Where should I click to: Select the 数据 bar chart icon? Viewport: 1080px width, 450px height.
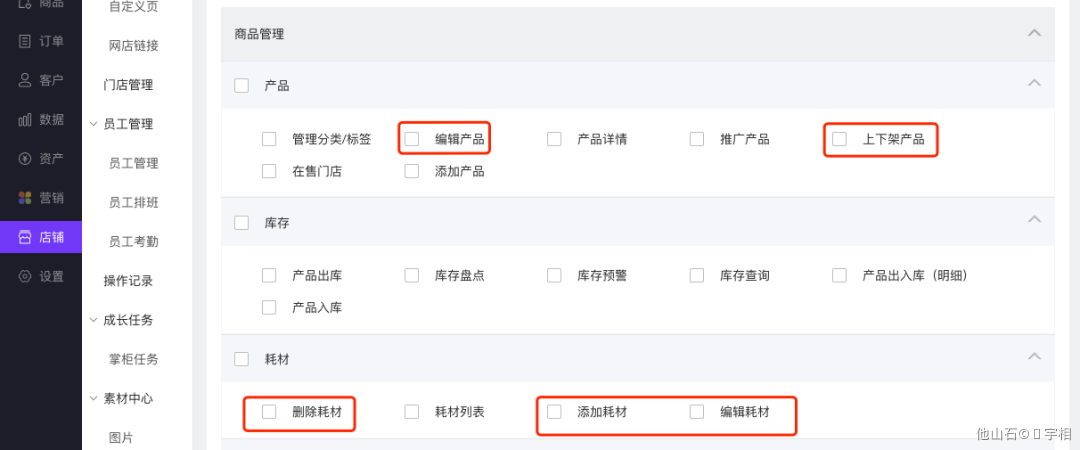tap(25, 119)
